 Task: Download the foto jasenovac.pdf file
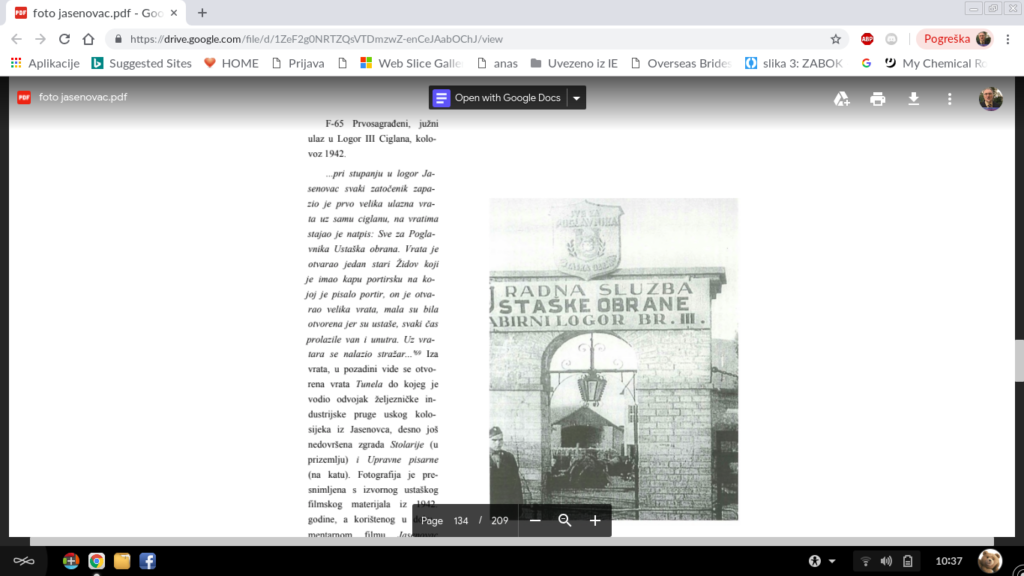pyautogui.click(x=913, y=98)
